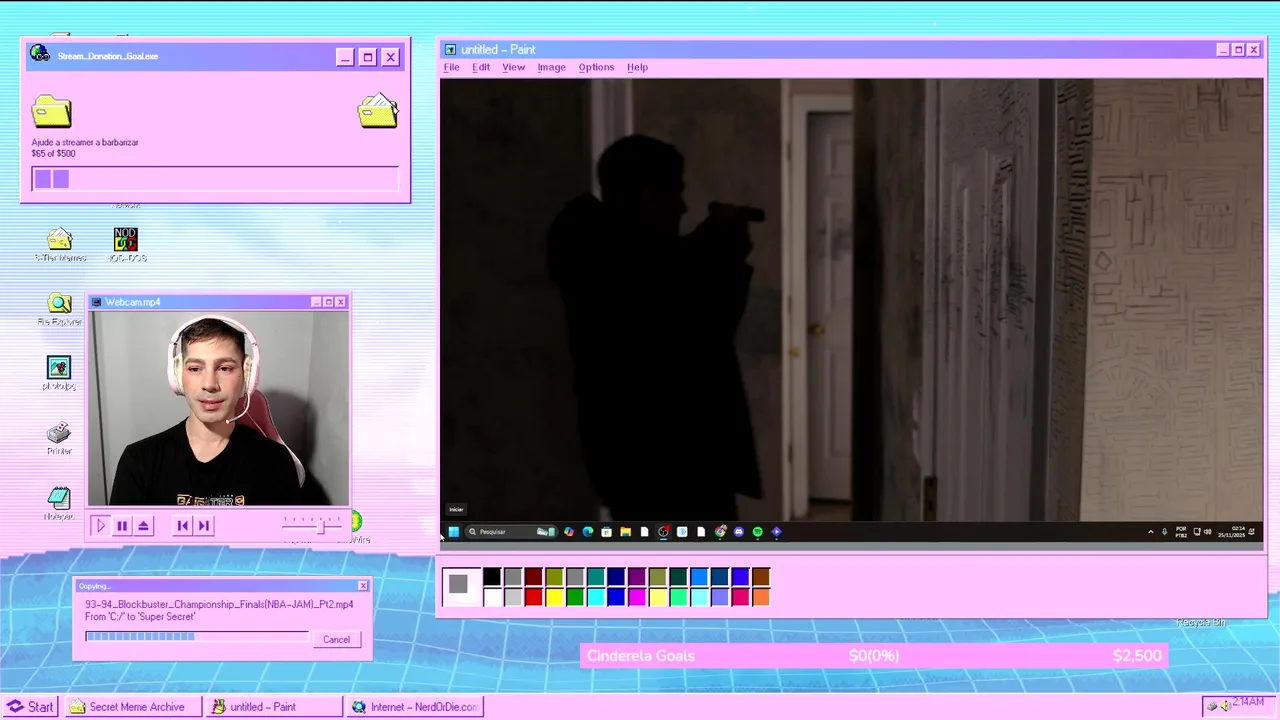
Task: Open the Options menu in Paint
Action: pyautogui.click(x=596, y=67)
